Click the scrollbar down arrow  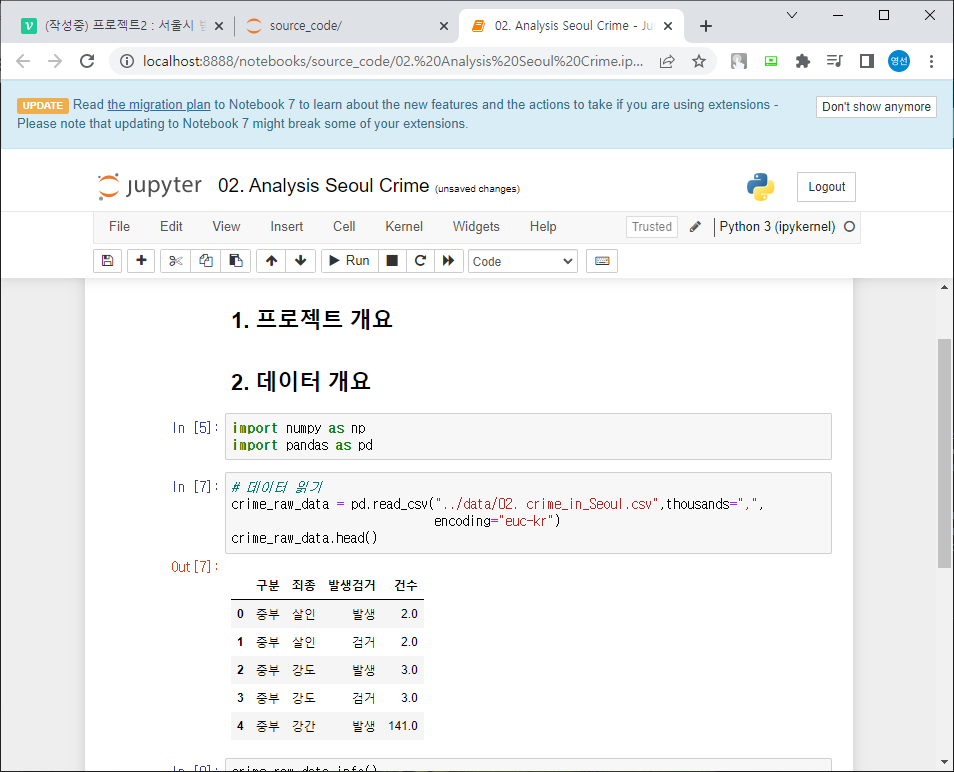[x=944, y=762]
